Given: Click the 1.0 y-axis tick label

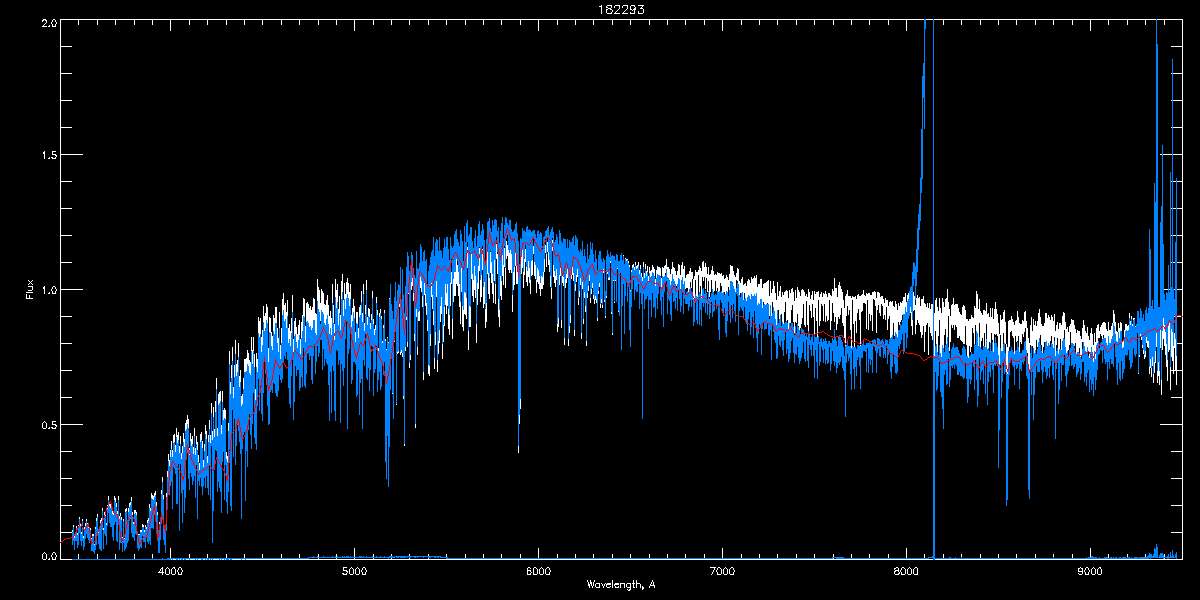Looking at the screenshot, I should (x=47, y=290).
